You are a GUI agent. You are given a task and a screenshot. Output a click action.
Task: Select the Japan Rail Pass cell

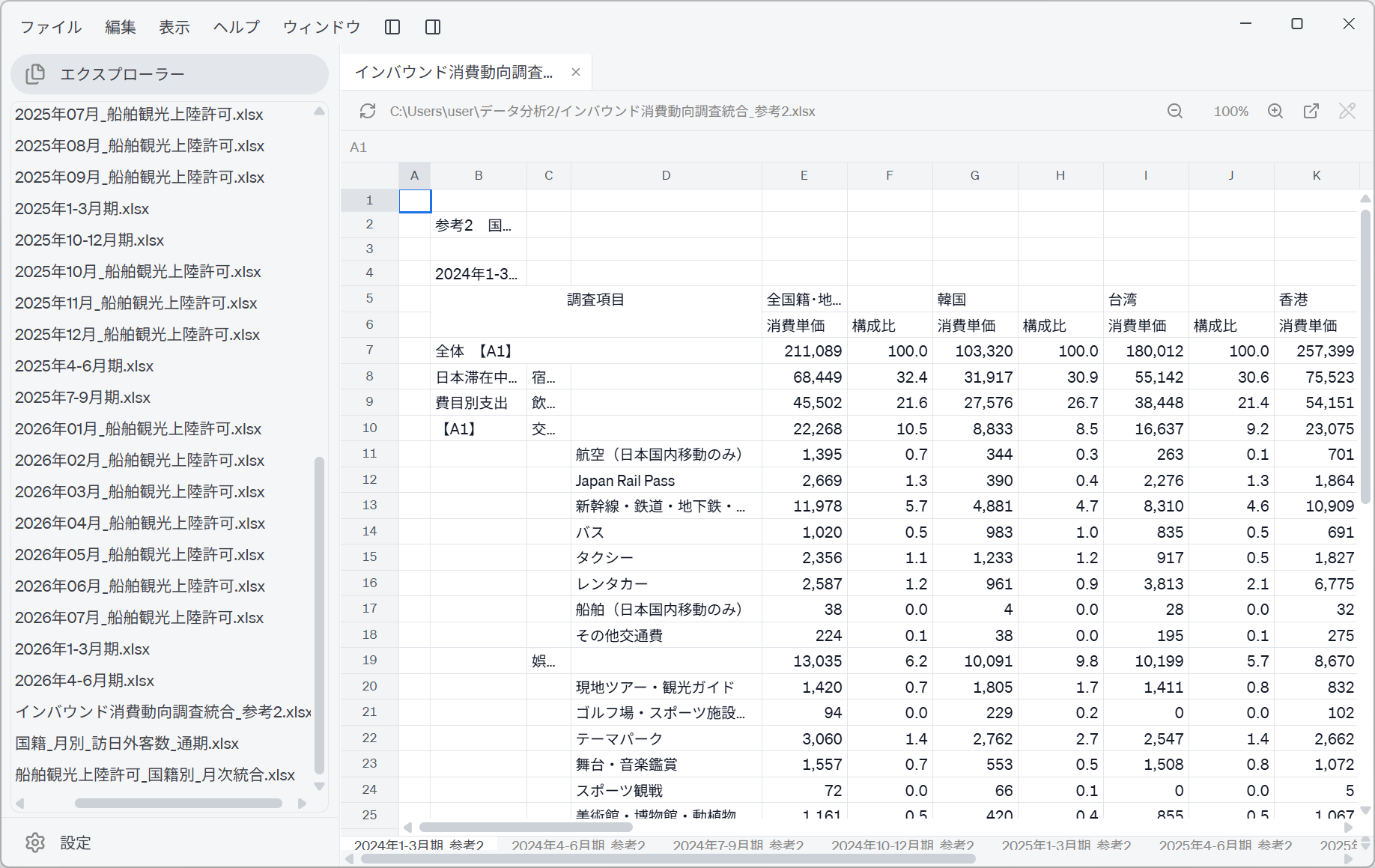pyautogui.click(x=666, y=480)
